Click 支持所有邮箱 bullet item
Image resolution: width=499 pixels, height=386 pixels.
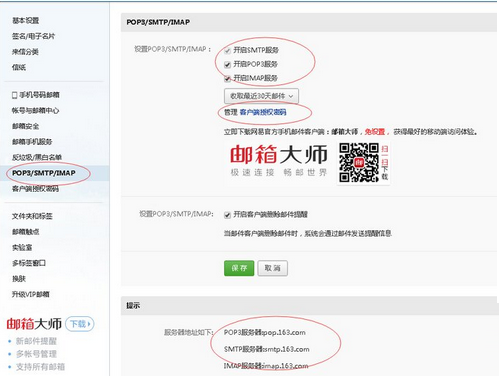(40, 367)
